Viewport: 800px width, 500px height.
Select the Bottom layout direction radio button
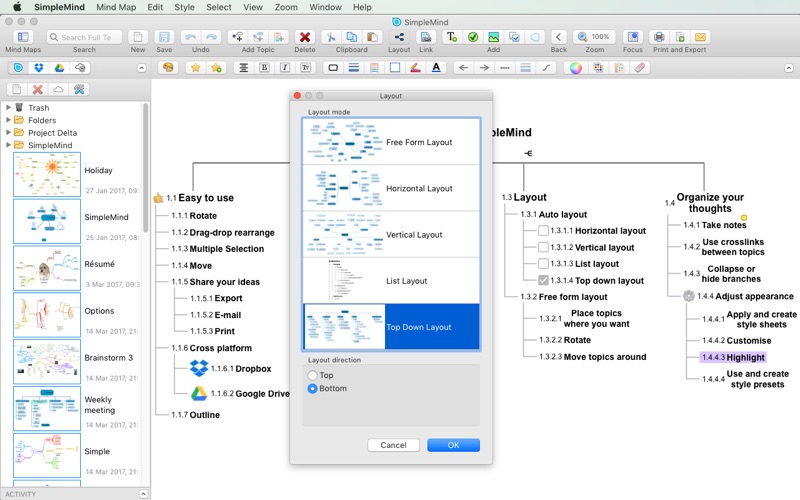(313, 388)
